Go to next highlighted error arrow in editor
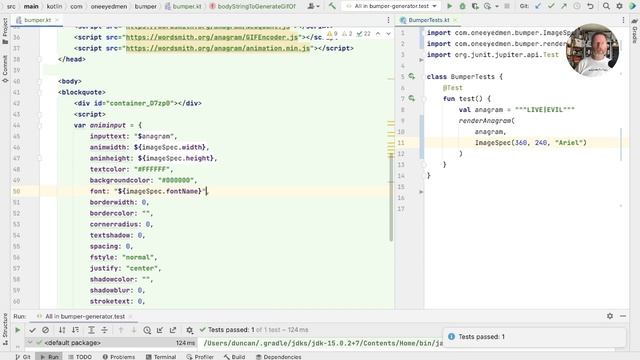Image resolution: width=640 pixels, height=360 pixels. tap(388, 34)
